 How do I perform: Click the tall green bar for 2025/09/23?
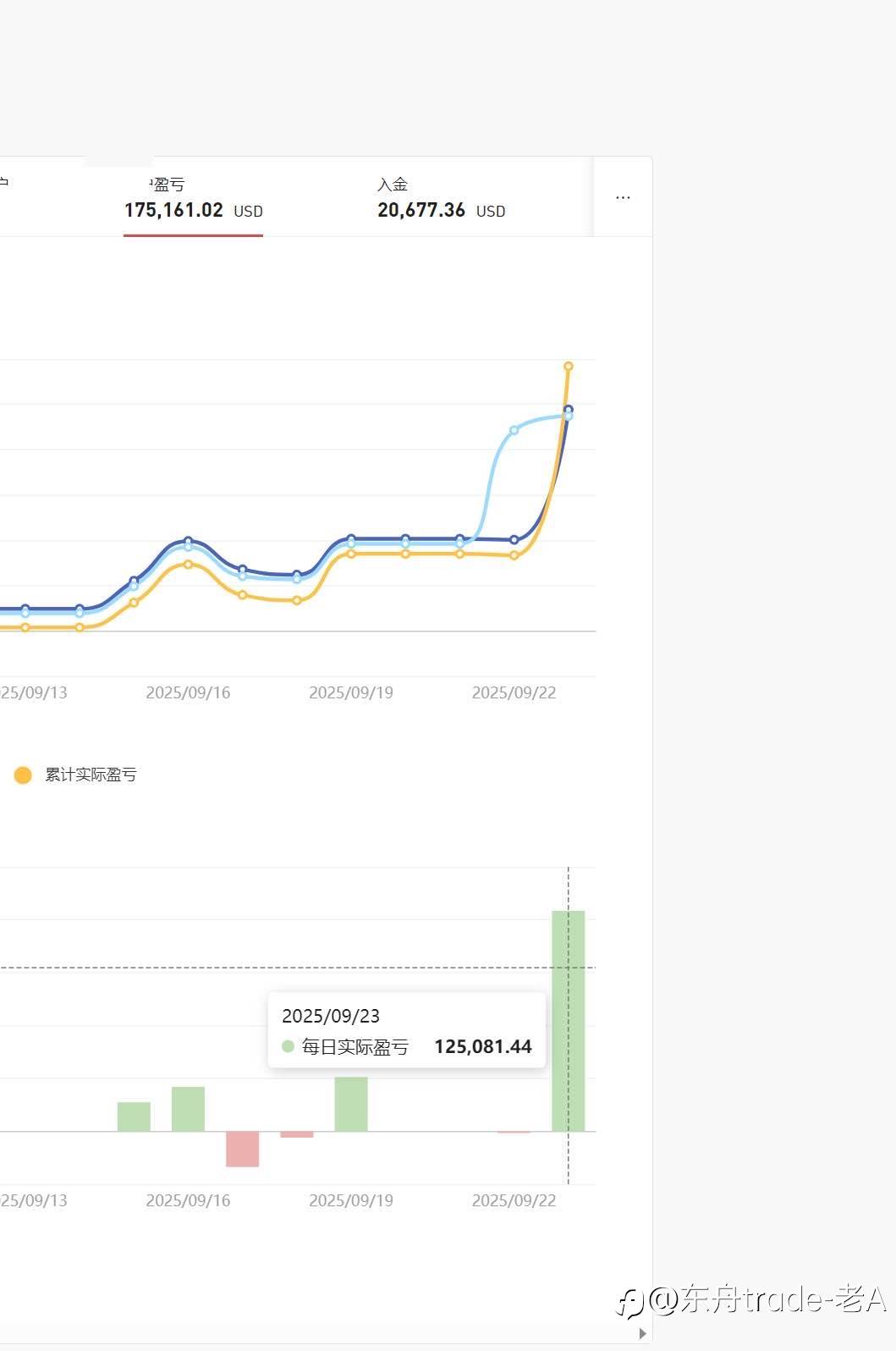click(568, 1020)
